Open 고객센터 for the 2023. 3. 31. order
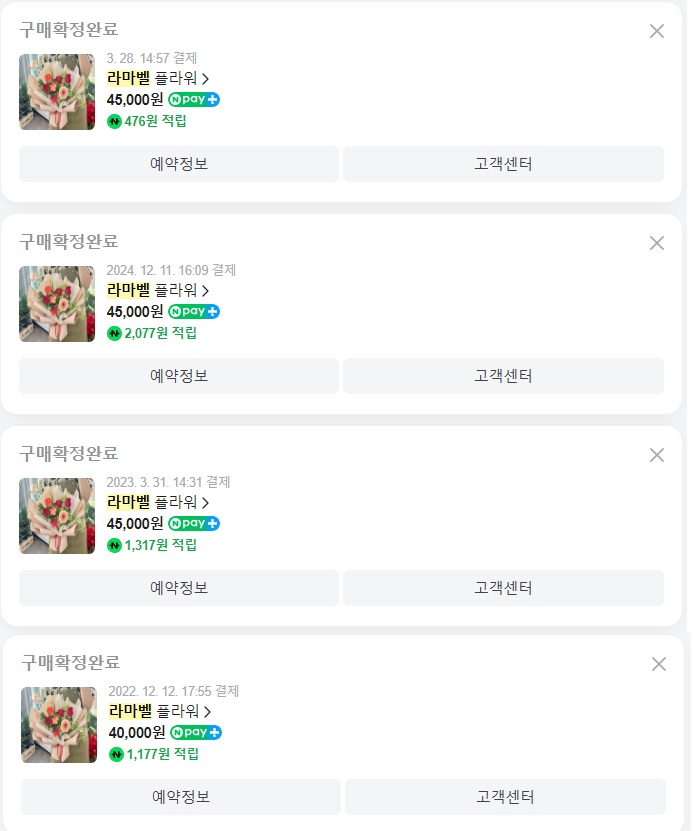 (503, 588)
